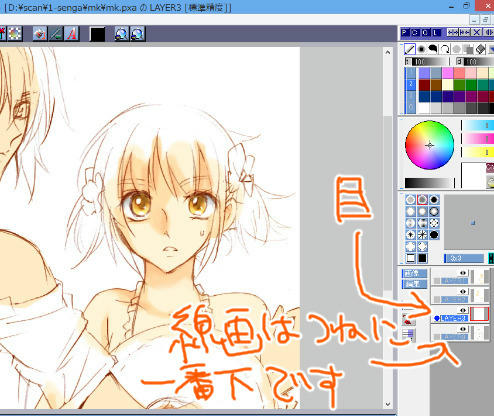Click the canvas scrollbar up arrow
Screen dimensions: 494x416
[x=387, y=52]
